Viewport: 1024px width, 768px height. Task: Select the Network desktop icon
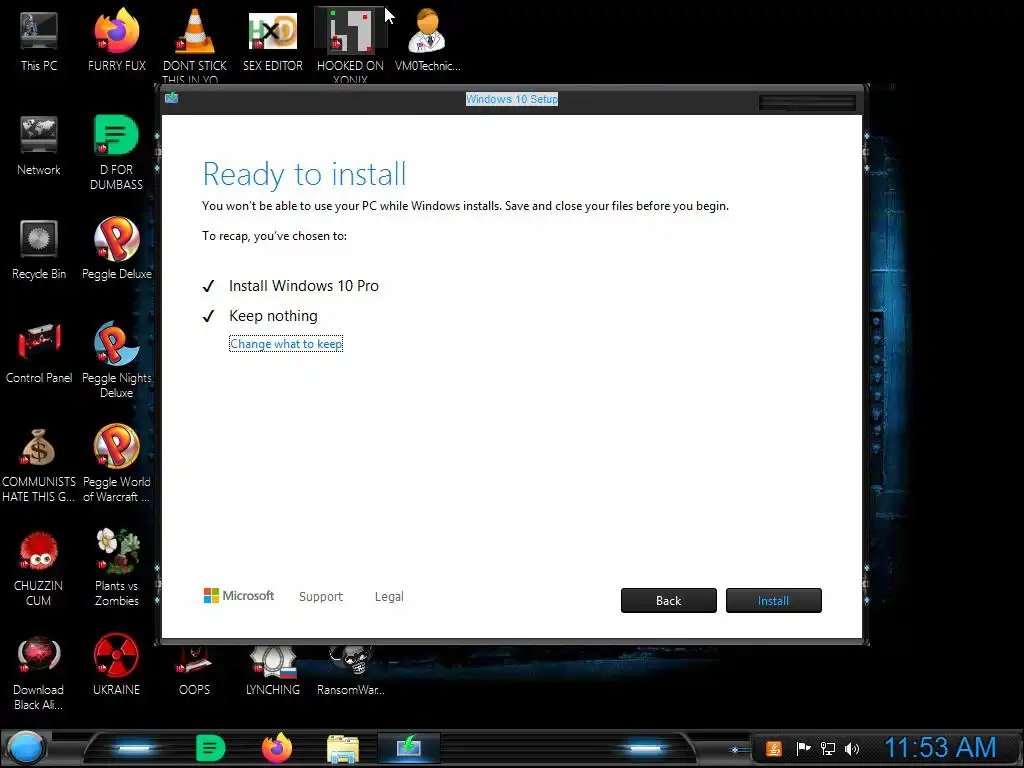39,146
